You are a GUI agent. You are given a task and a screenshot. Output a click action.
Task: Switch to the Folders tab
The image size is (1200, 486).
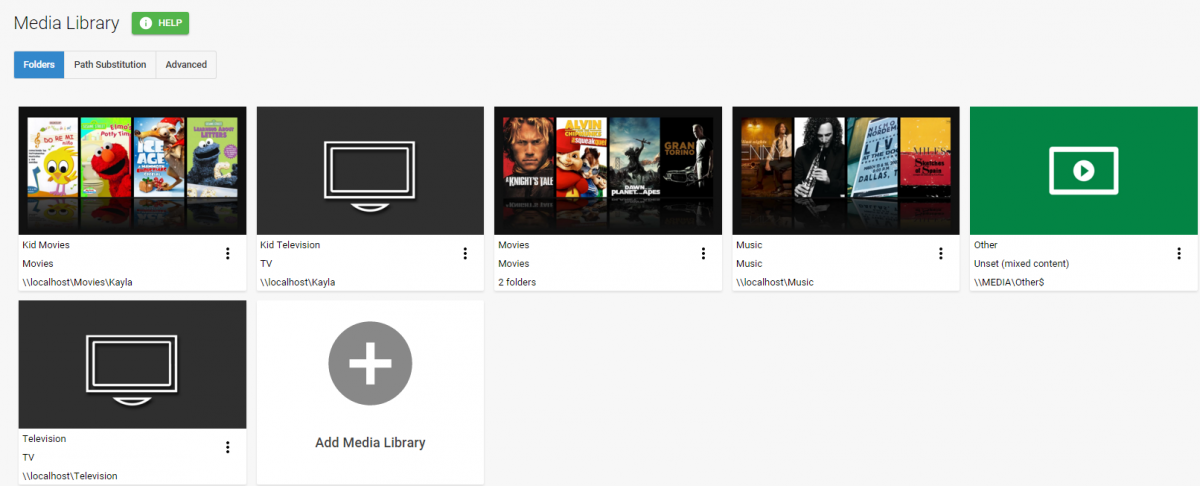pos(39,65)
